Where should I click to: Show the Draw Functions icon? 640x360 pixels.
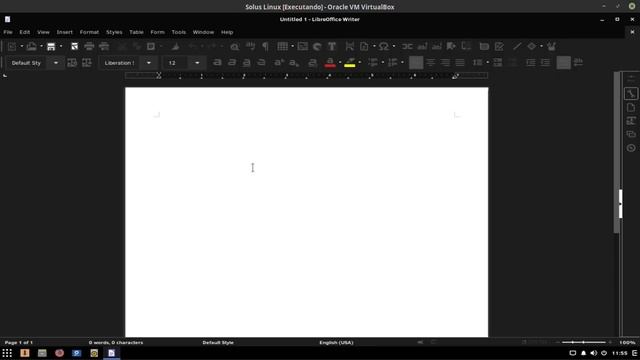[x=551, y=47]
